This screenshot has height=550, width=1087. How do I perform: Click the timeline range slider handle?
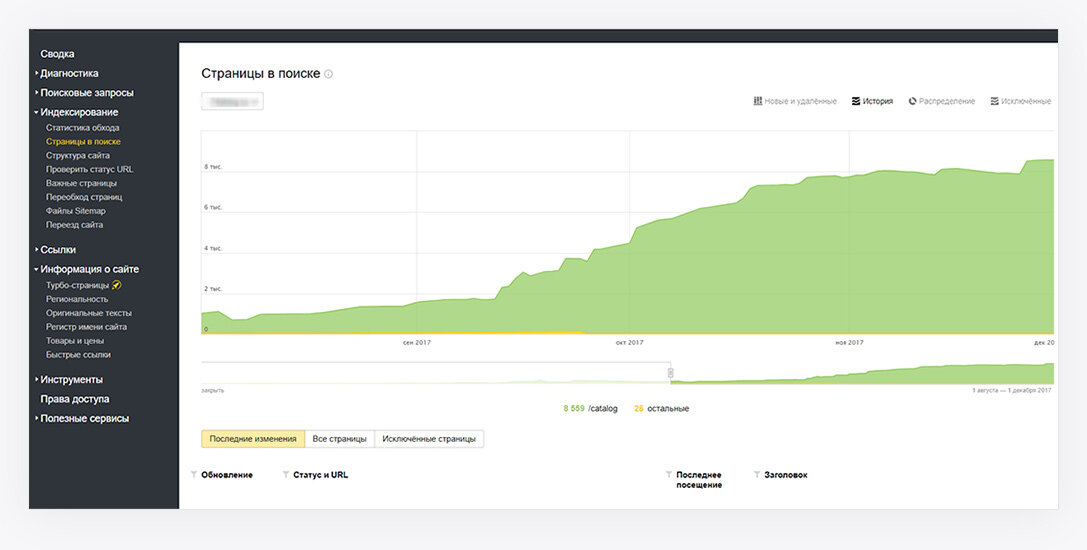pos(670,373)
